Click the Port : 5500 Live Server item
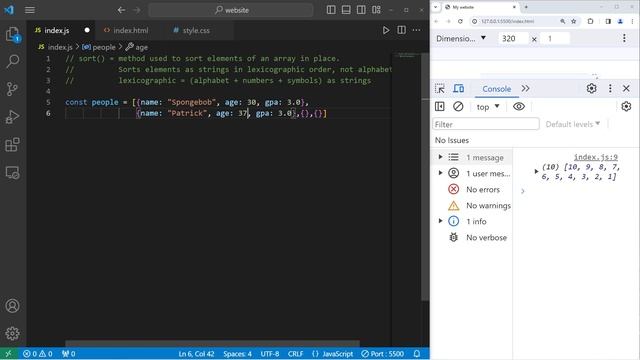Screen dimensions: 640x360 coord(383,353)
